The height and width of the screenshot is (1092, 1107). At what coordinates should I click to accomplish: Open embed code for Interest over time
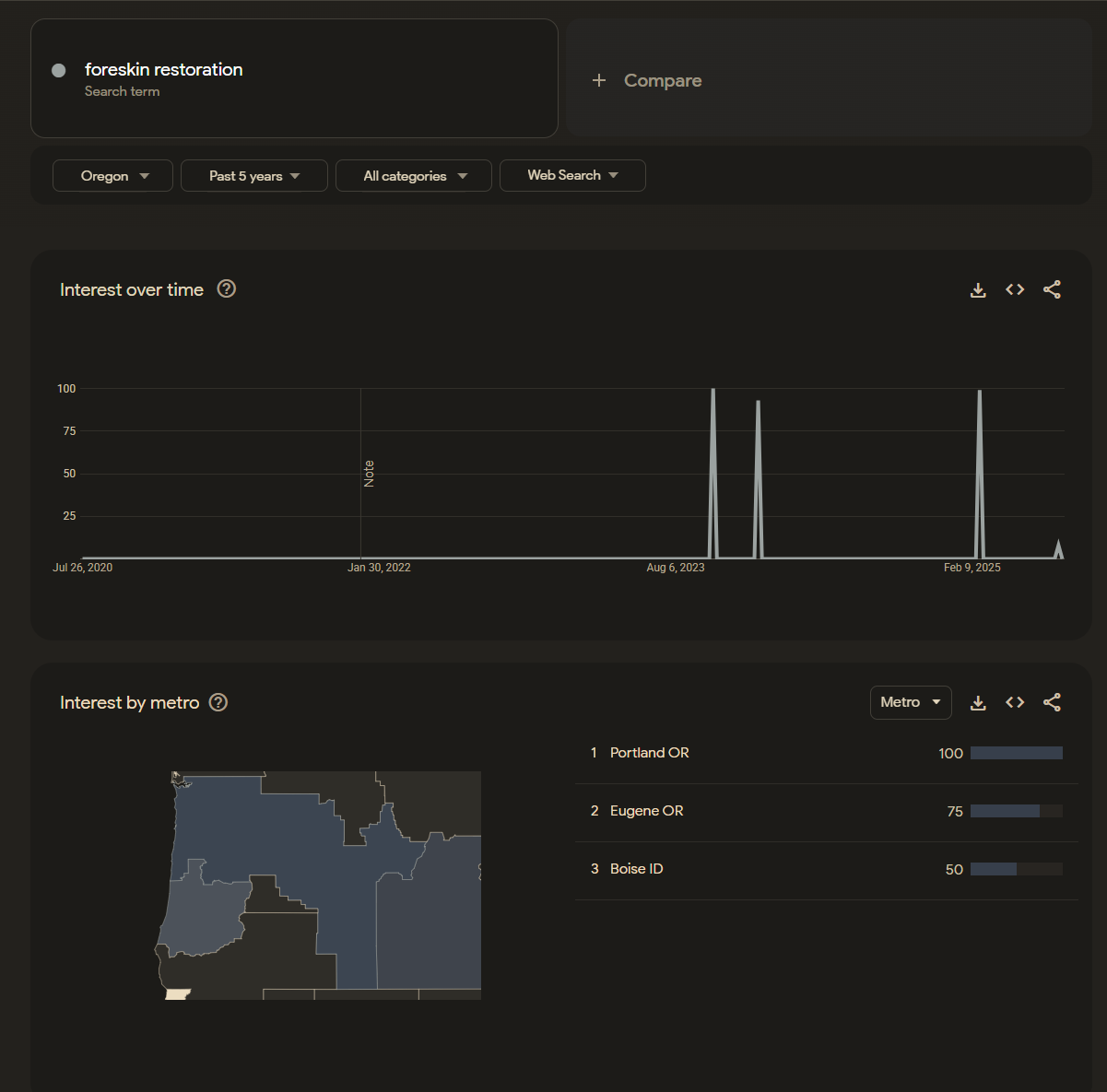[1015, 289]
